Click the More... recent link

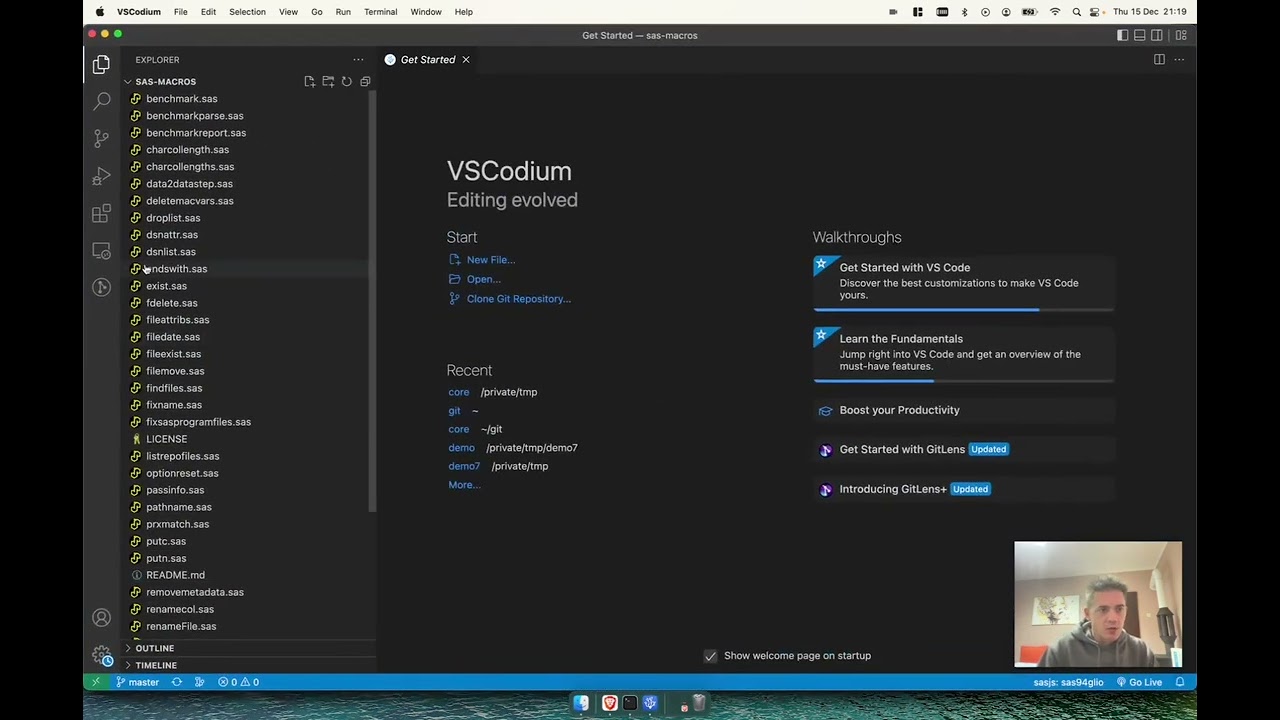click(464, 485)
